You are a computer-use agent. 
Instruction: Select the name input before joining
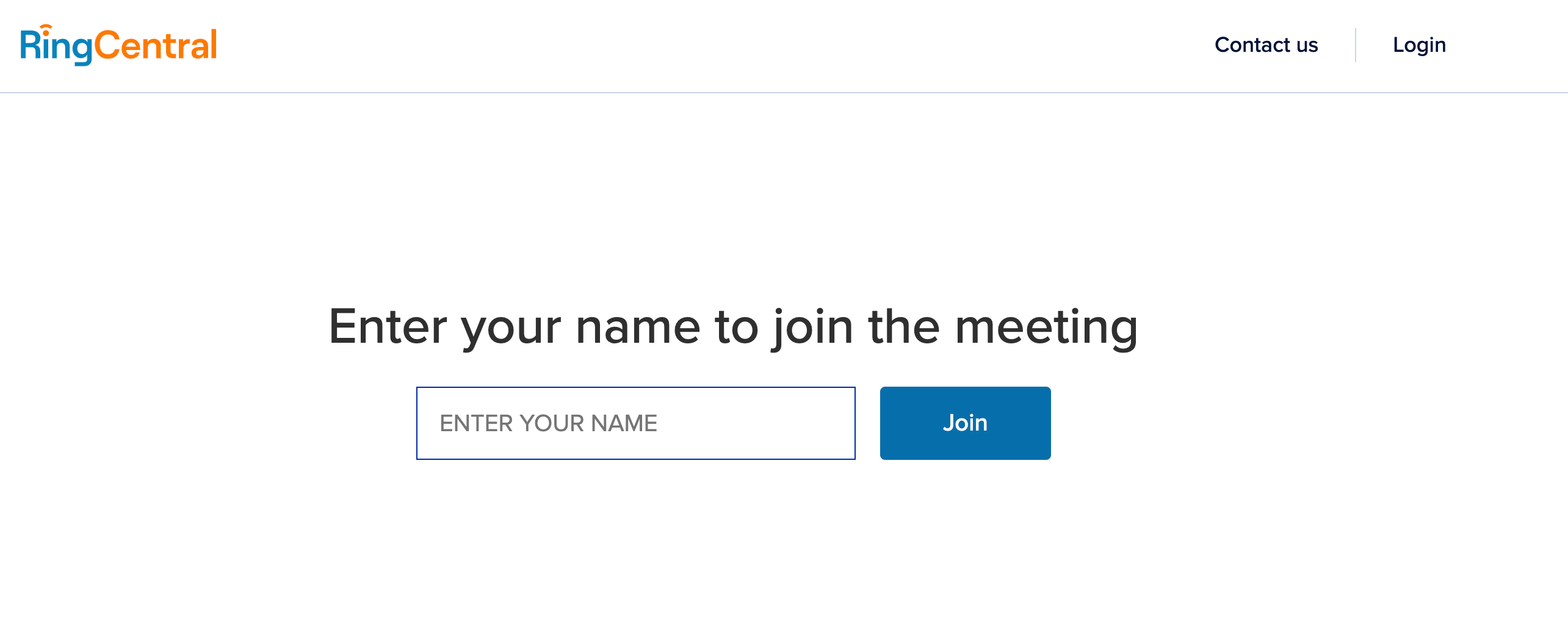[x=636, y=422]
